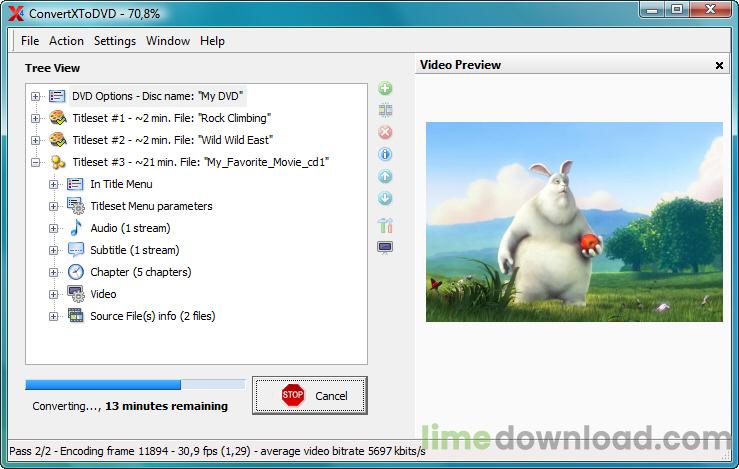Select the 'Video' tree item
This screenshot has height=469, width=739.
coord(103,294)
